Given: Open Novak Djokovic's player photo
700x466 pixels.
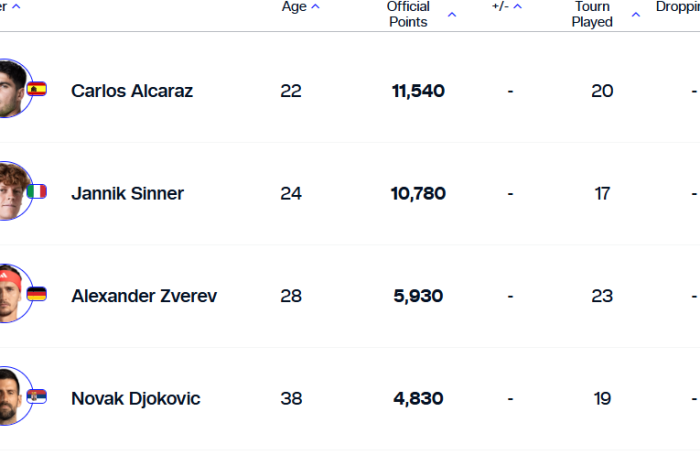Looking at the screenshot, I should (14, 396).
